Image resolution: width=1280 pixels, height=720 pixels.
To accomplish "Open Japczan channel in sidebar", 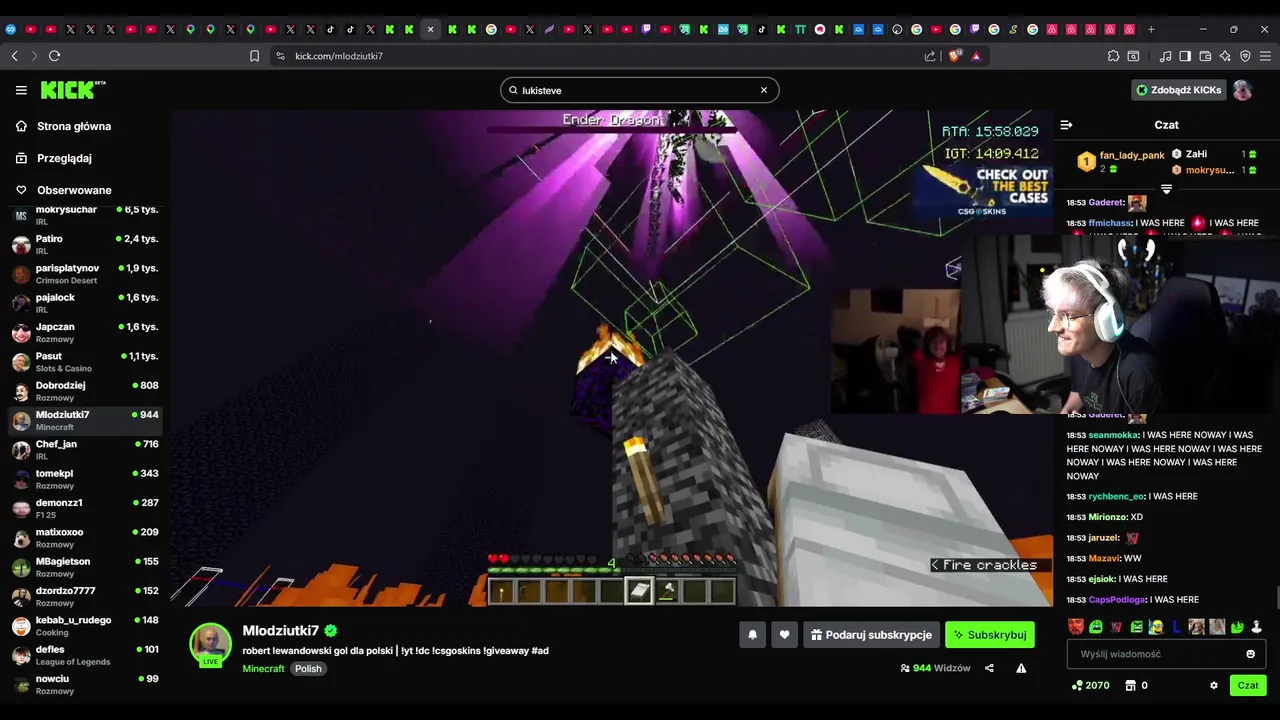I will click(x=85, y=332).
